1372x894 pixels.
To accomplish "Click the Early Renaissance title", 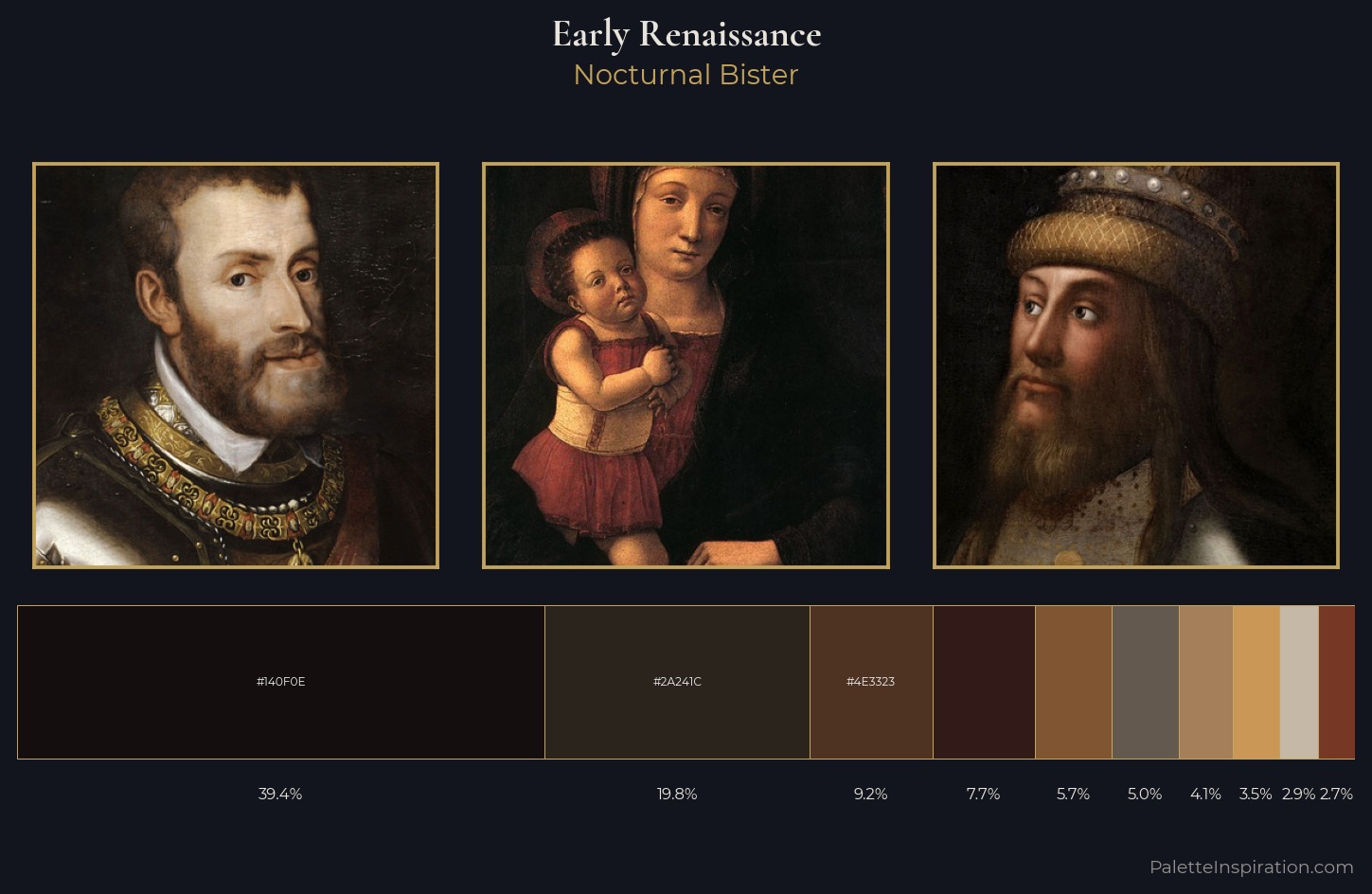I will pos(686,34).
